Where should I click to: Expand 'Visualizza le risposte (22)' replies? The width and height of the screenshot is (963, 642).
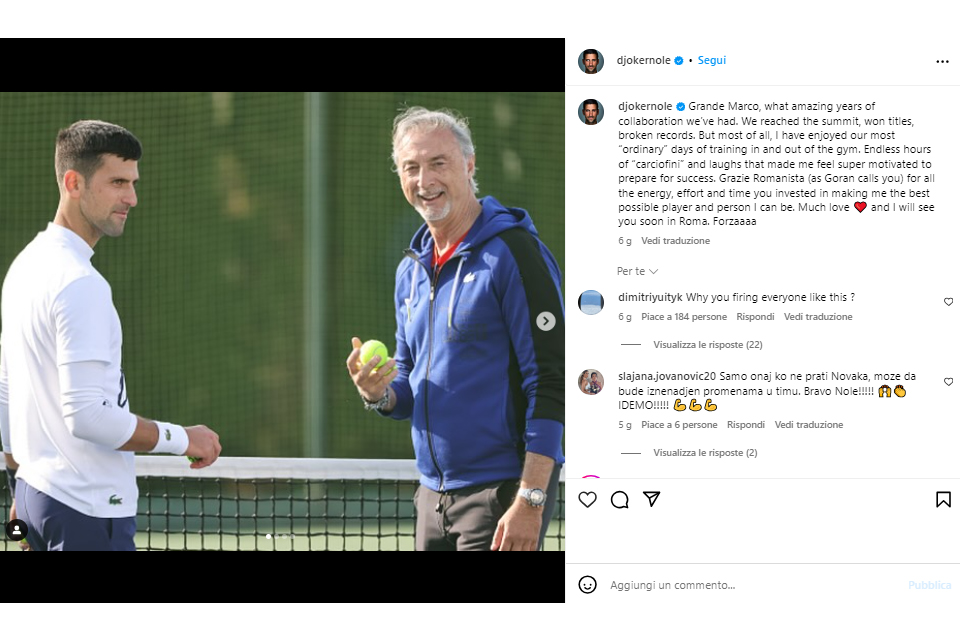(708, 345)
